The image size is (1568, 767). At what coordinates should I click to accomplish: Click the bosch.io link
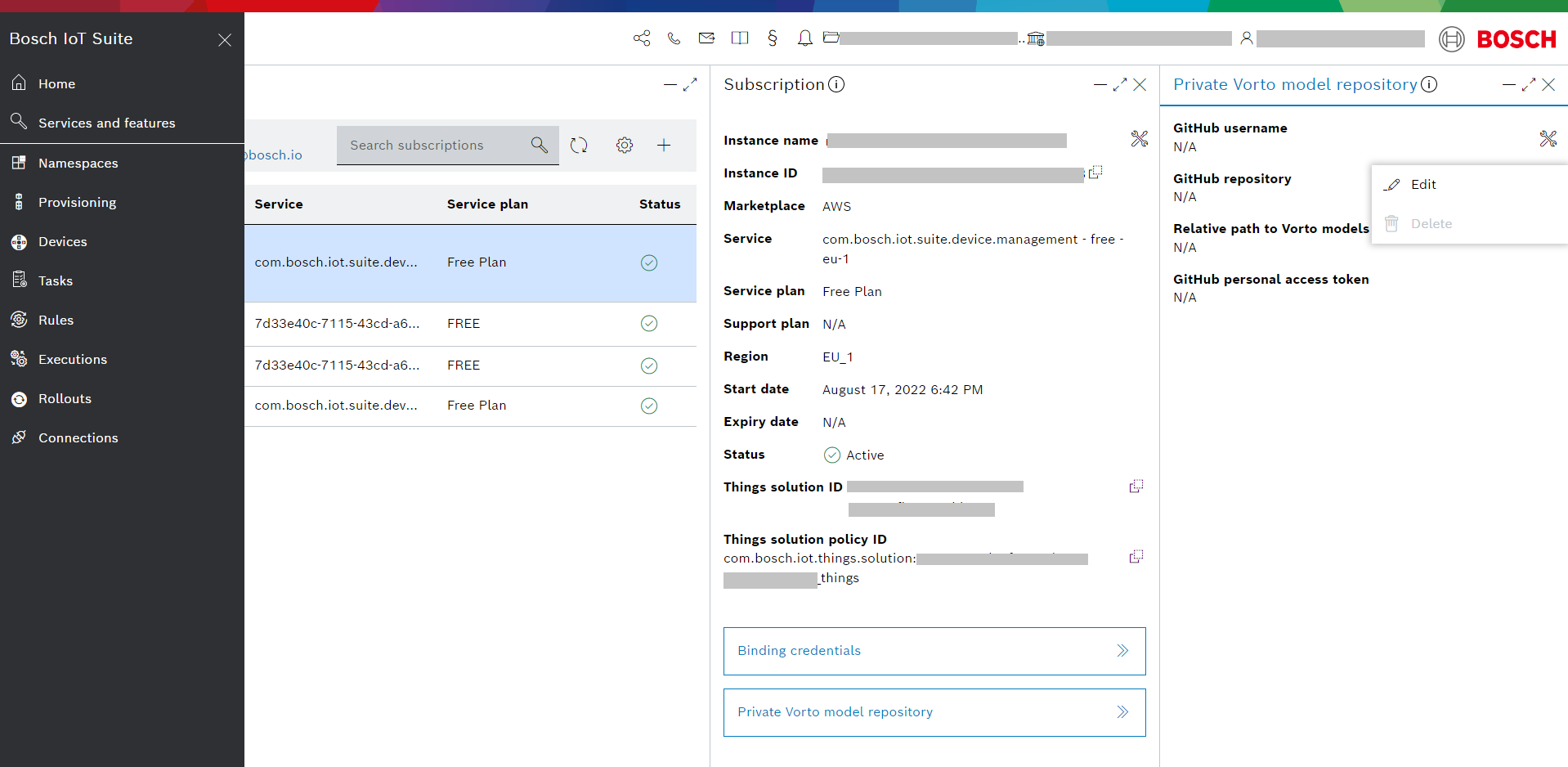274,155
